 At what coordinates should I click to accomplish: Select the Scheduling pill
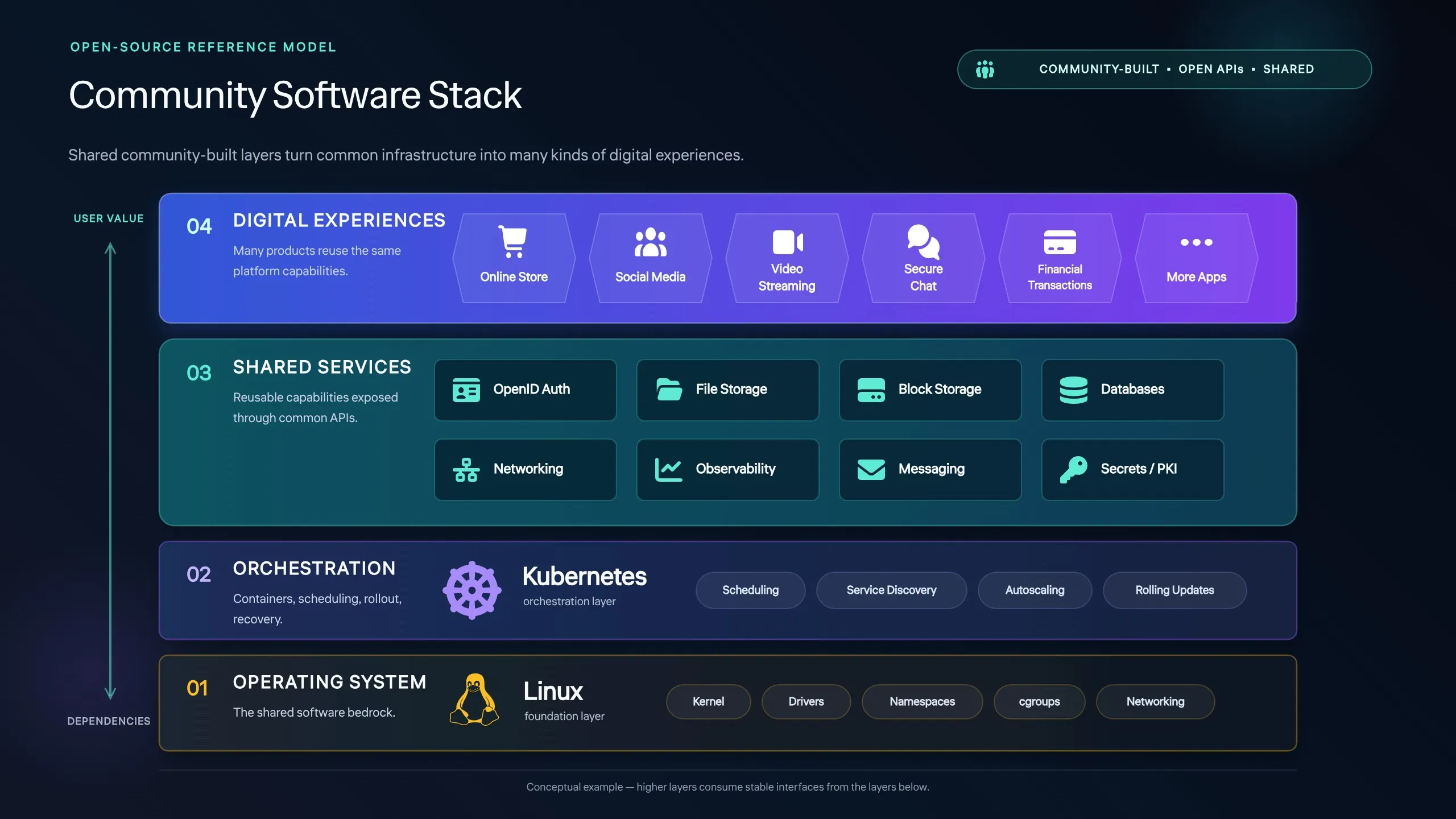(750, 590)
